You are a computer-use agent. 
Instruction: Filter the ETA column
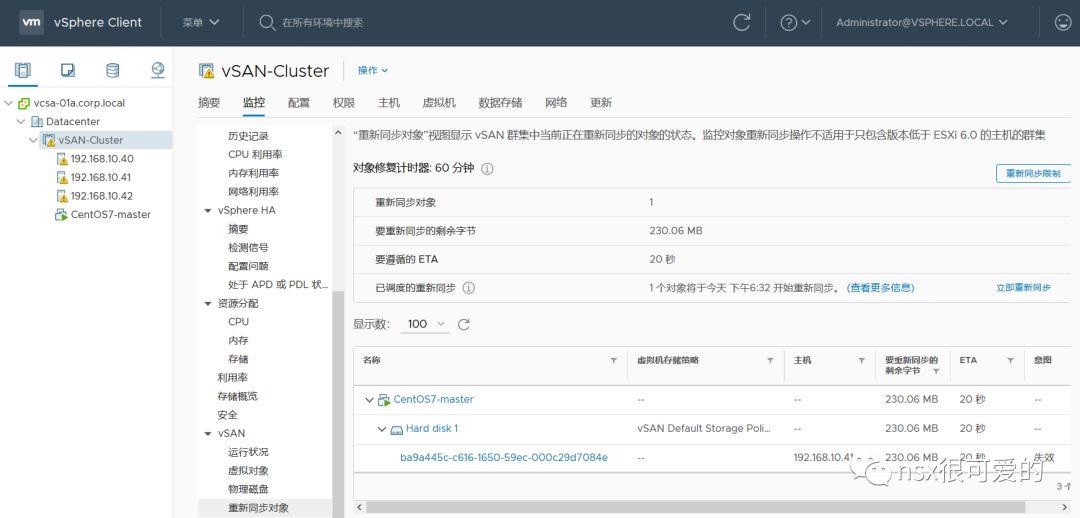[1010, 360]
